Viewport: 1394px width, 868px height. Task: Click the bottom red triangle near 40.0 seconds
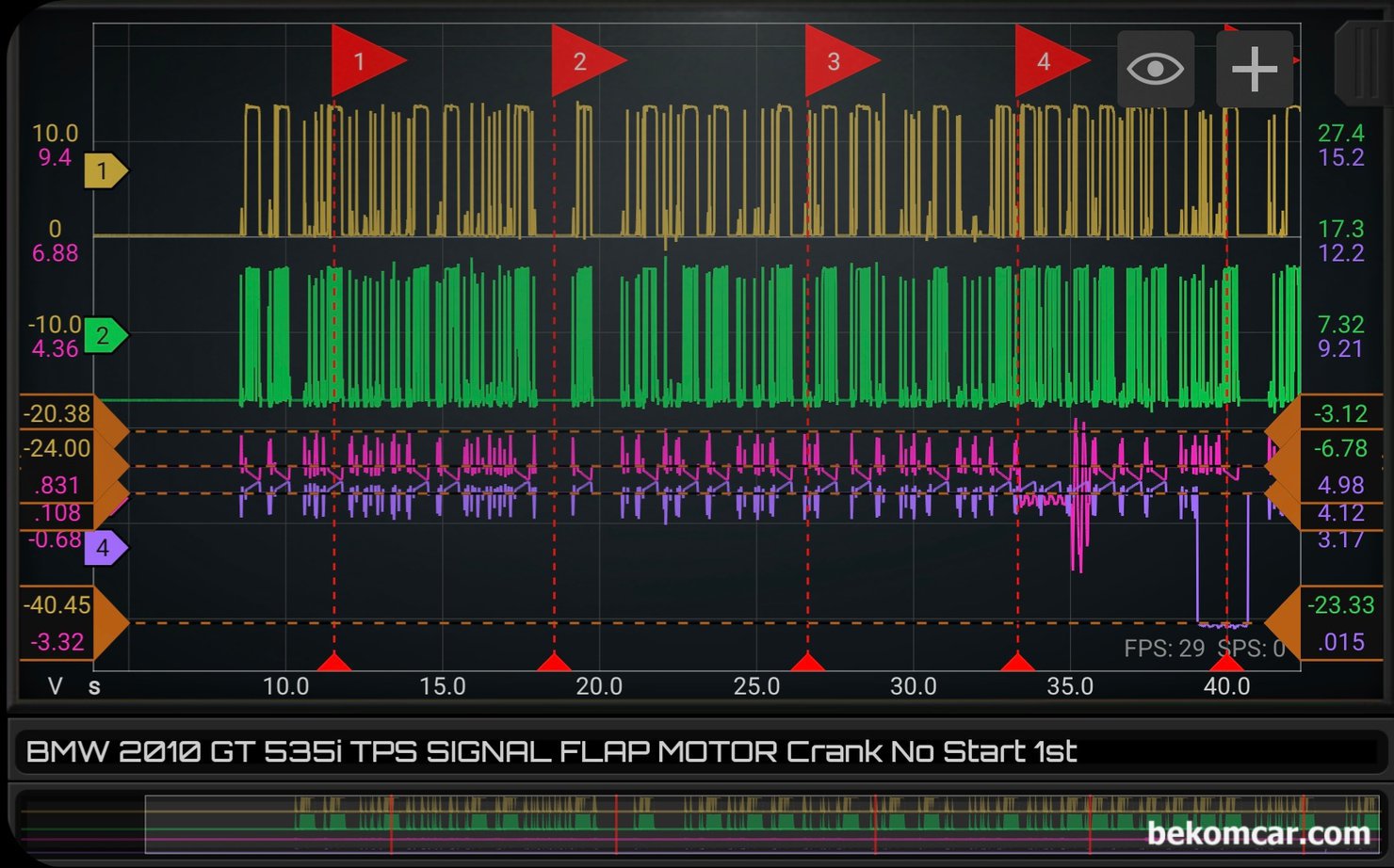(1226, 662)
